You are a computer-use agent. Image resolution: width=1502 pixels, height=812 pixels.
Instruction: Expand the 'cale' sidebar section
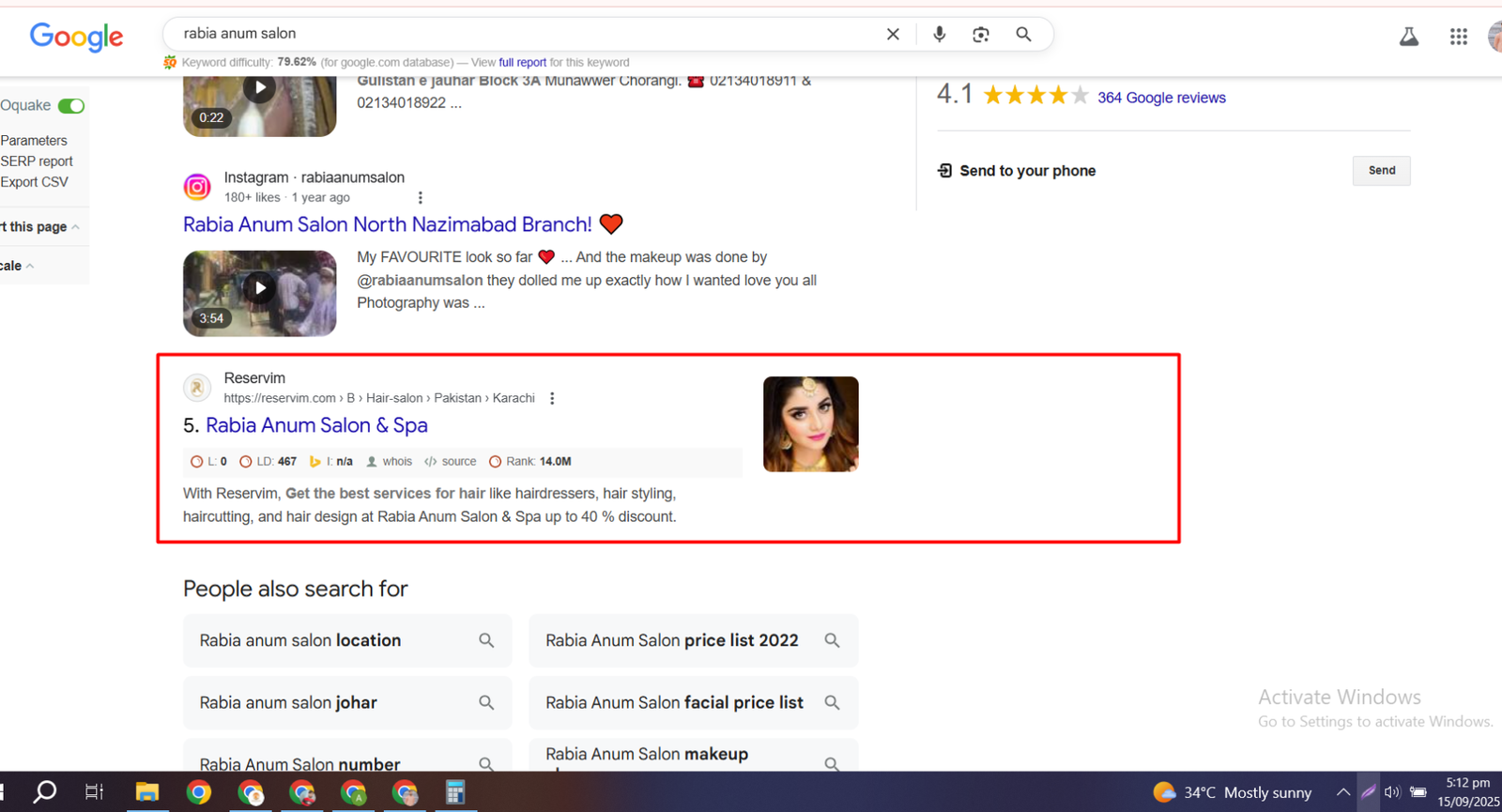(x=30, y=267)
